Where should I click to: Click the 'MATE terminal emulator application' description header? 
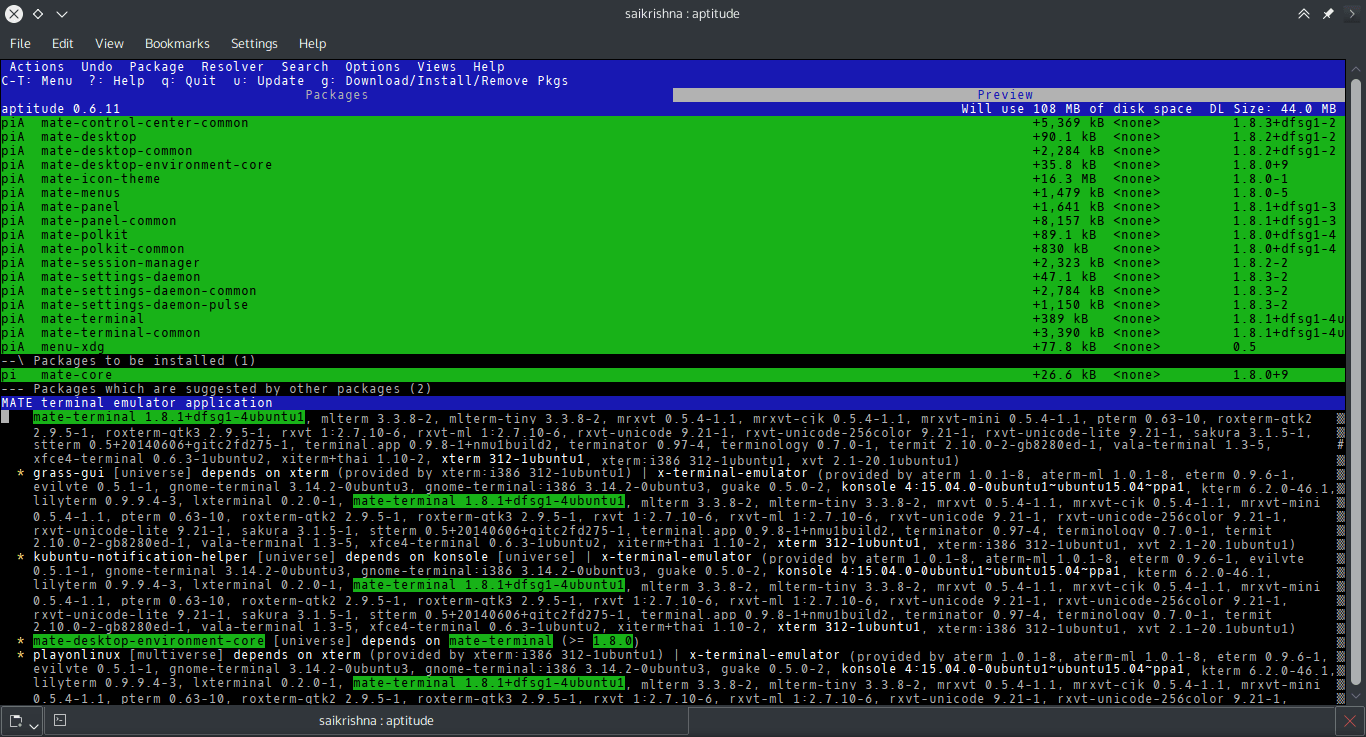pyautogui.click(x=137, y=403)
